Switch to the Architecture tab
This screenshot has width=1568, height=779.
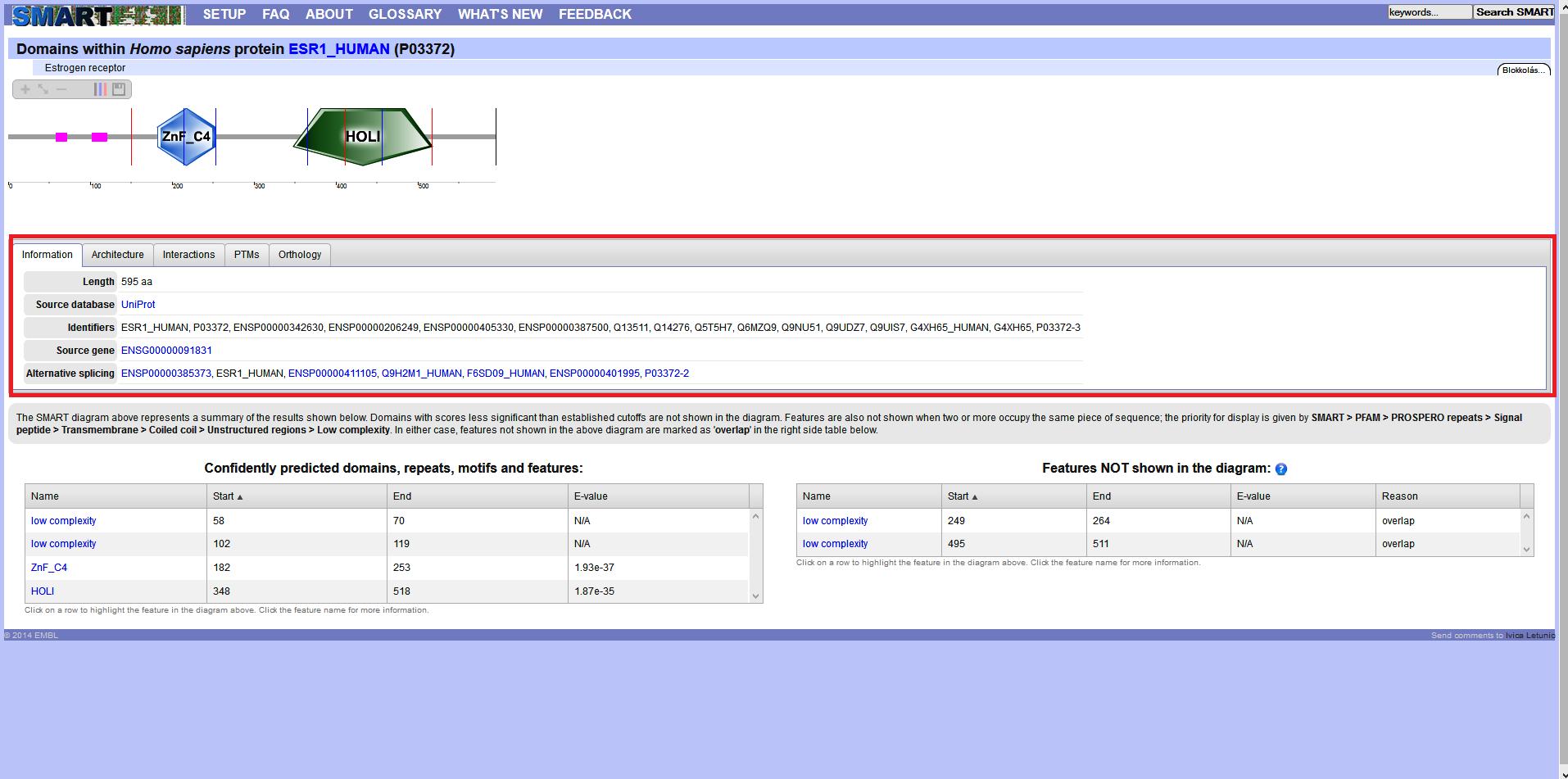click(117, 255)
